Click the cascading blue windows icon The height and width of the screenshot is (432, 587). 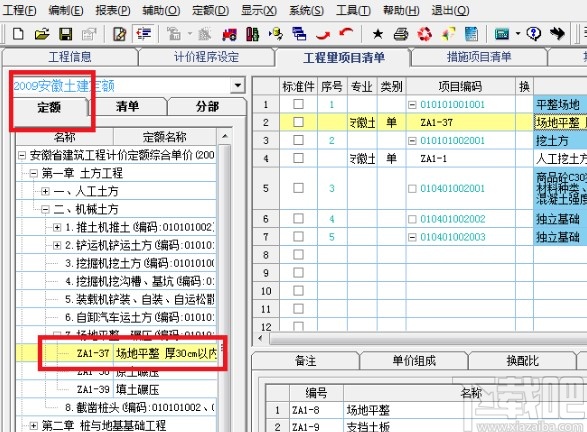[x=299, y=34]
